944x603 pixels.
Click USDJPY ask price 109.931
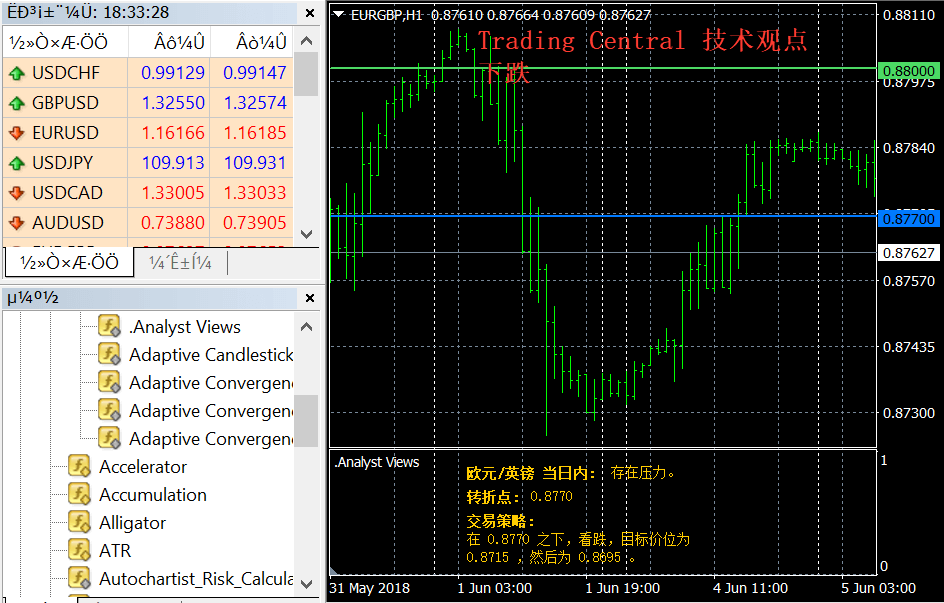tap(255, 163)
